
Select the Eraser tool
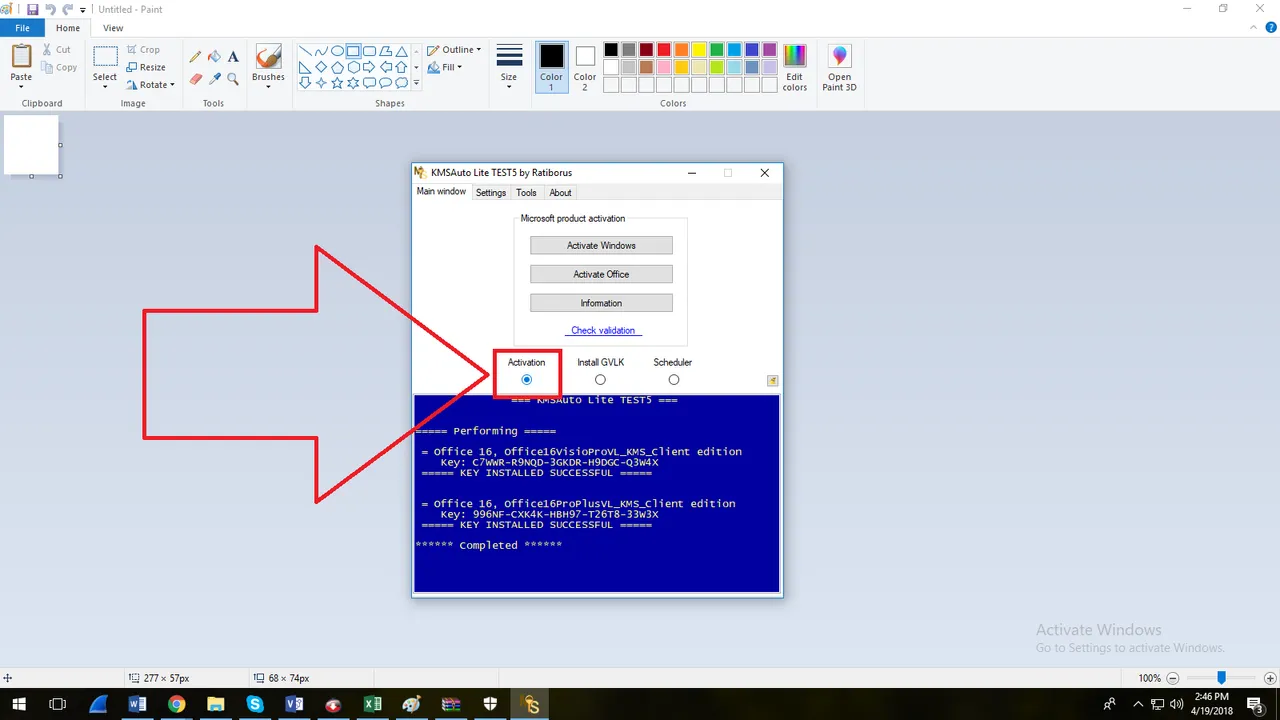pos(196,78)
